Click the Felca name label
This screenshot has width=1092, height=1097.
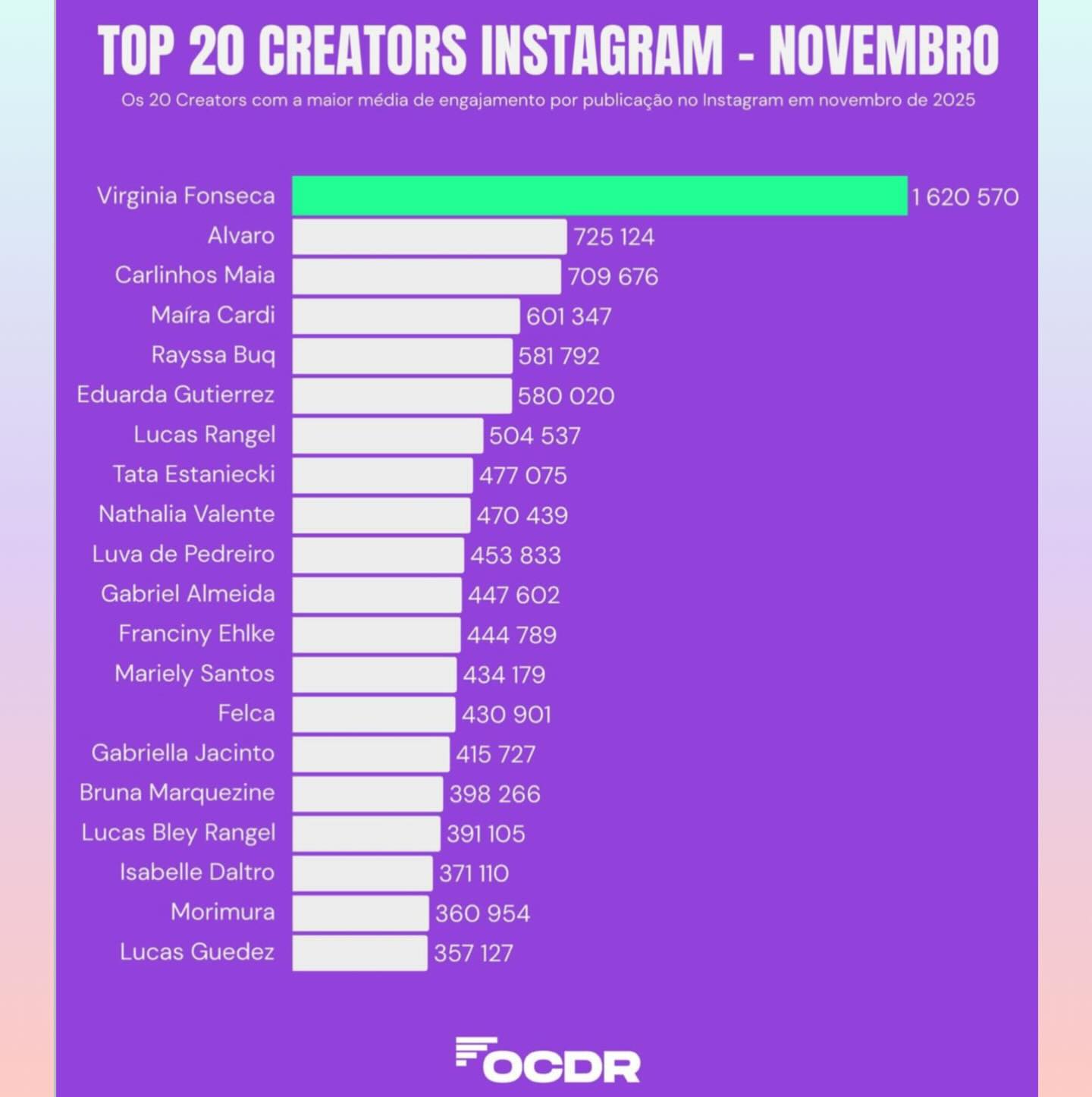coord(246,713)
